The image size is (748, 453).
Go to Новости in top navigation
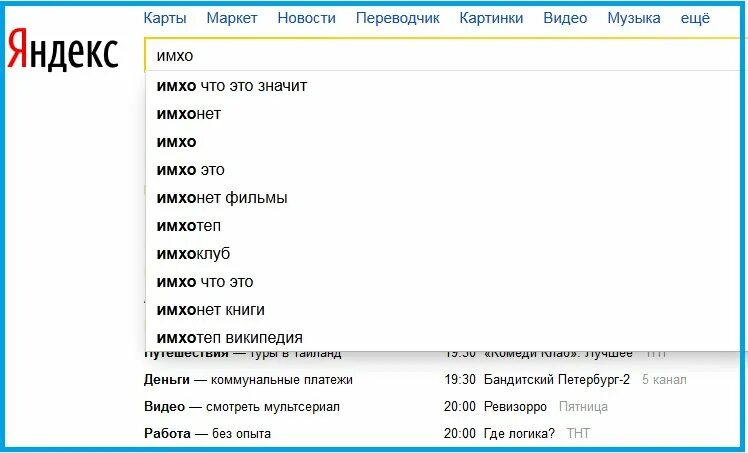(307, 18)
